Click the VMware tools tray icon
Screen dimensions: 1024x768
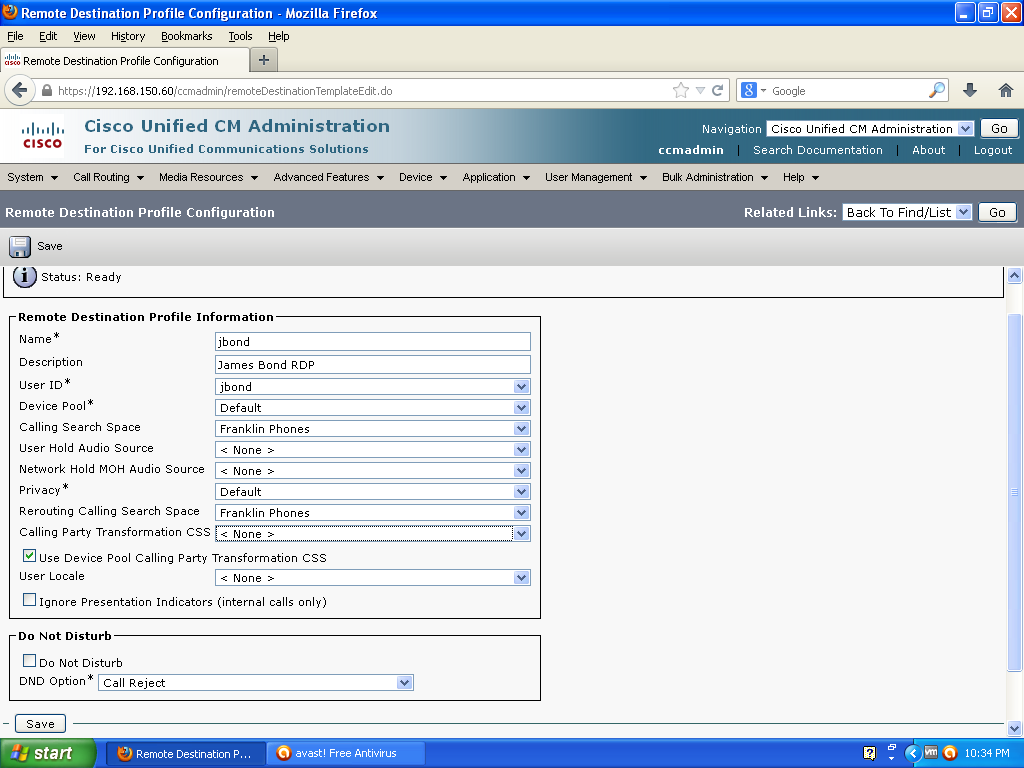point(931,753)
